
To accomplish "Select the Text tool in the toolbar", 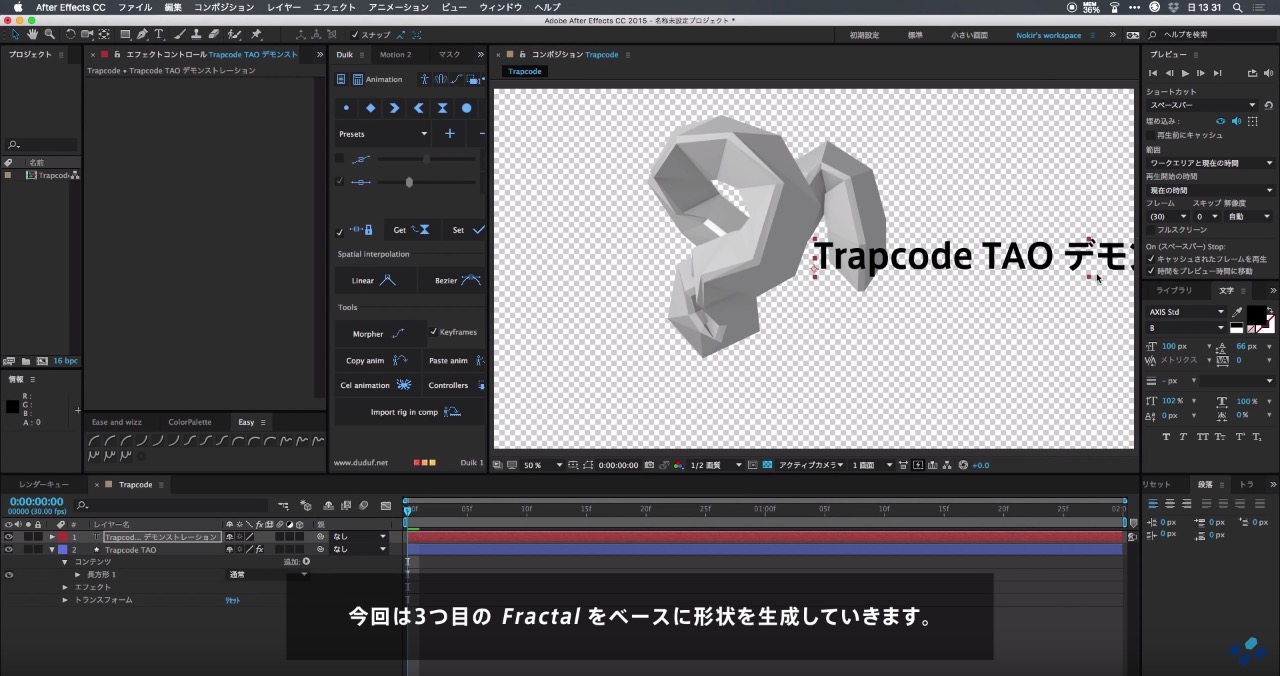I will tap(159, 34).
